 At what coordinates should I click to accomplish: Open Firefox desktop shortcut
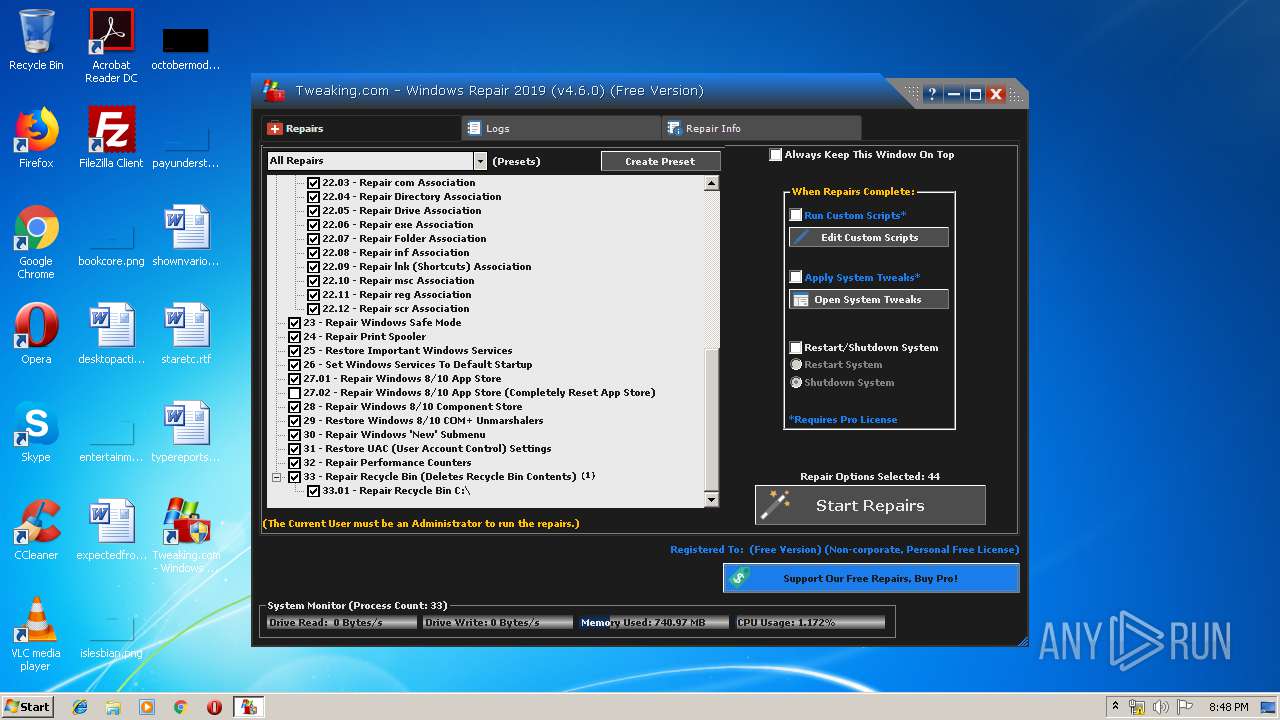(36, 138)
